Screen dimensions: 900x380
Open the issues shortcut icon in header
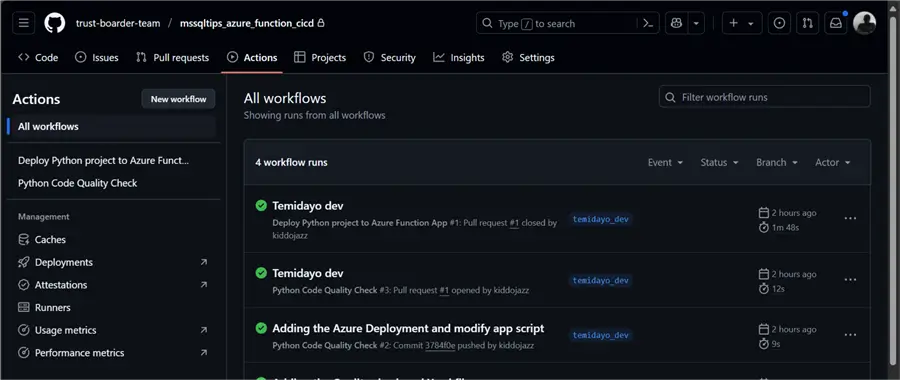(x=779, y=24)
